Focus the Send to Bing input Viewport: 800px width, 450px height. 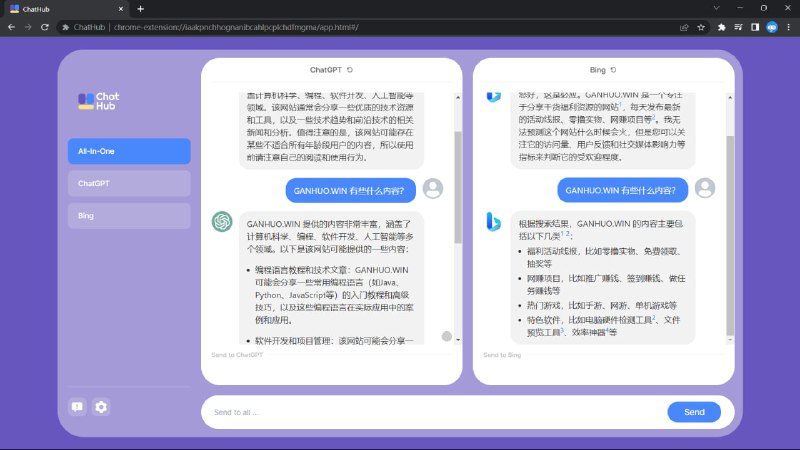pyautogui.click(x=603, y=355)
